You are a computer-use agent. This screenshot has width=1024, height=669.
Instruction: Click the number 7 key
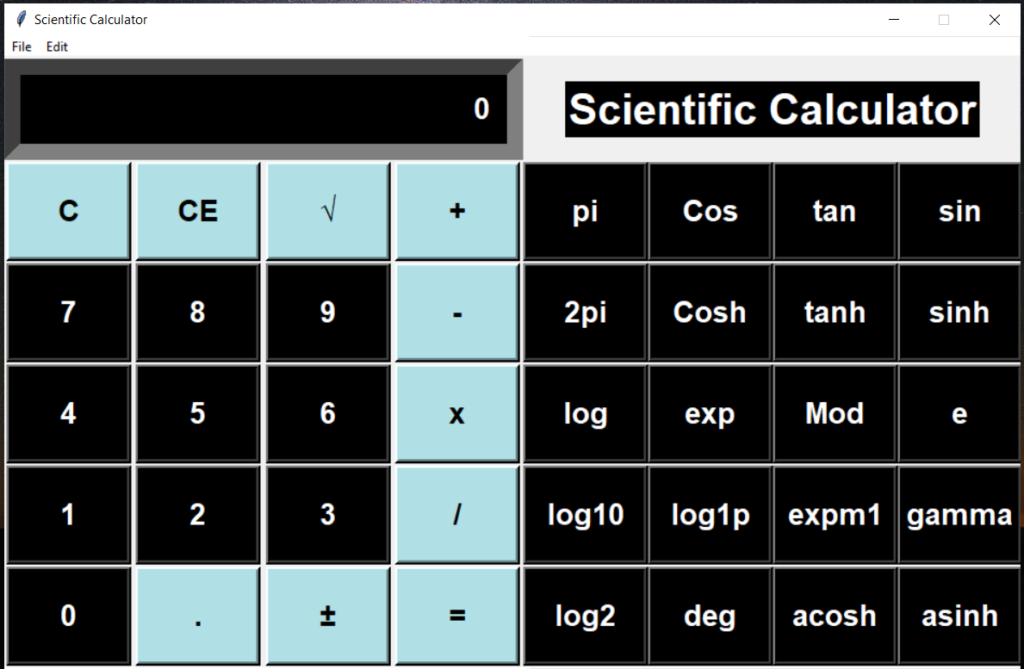68,312
